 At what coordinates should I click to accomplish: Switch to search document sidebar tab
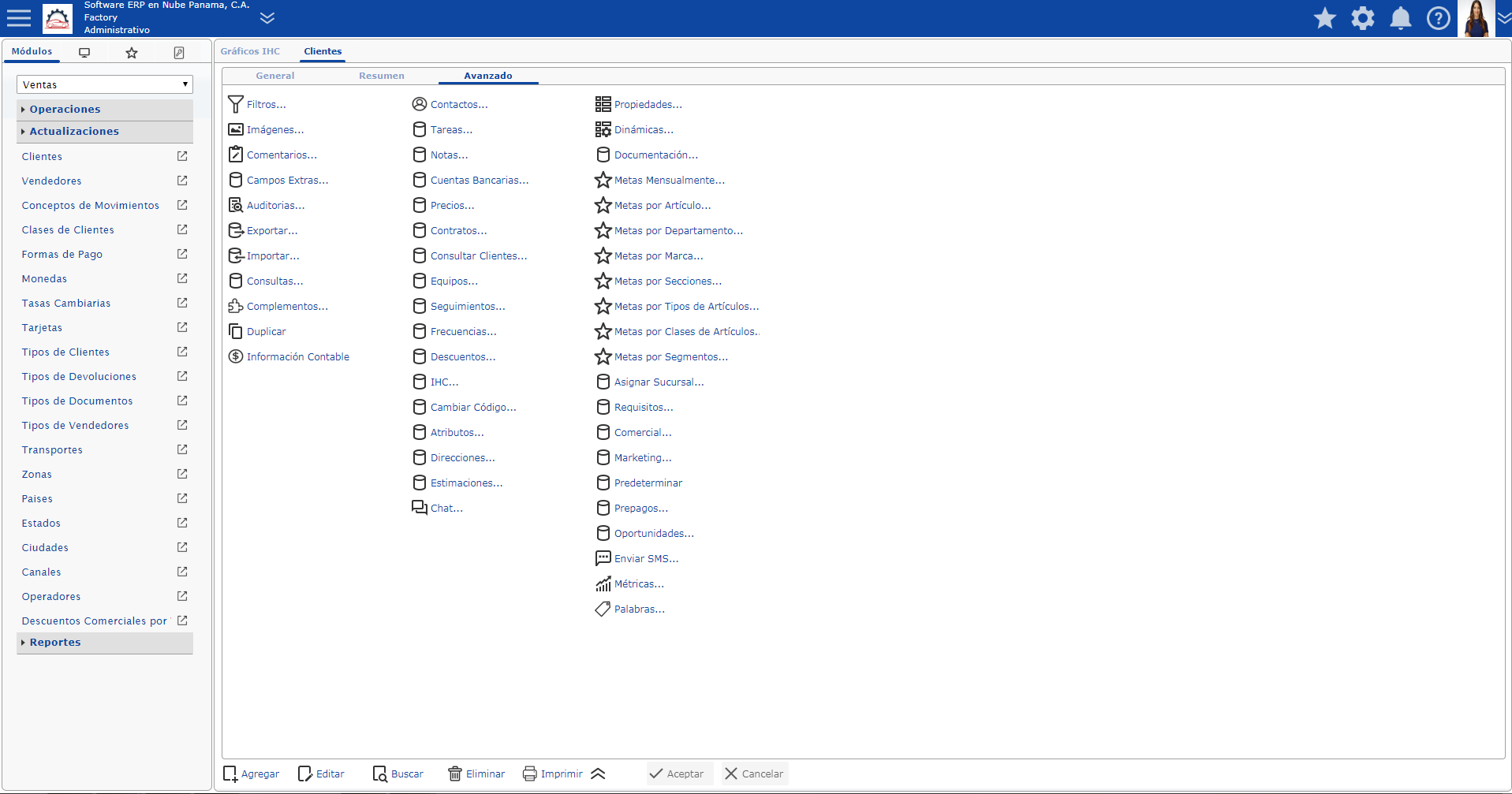179,53
